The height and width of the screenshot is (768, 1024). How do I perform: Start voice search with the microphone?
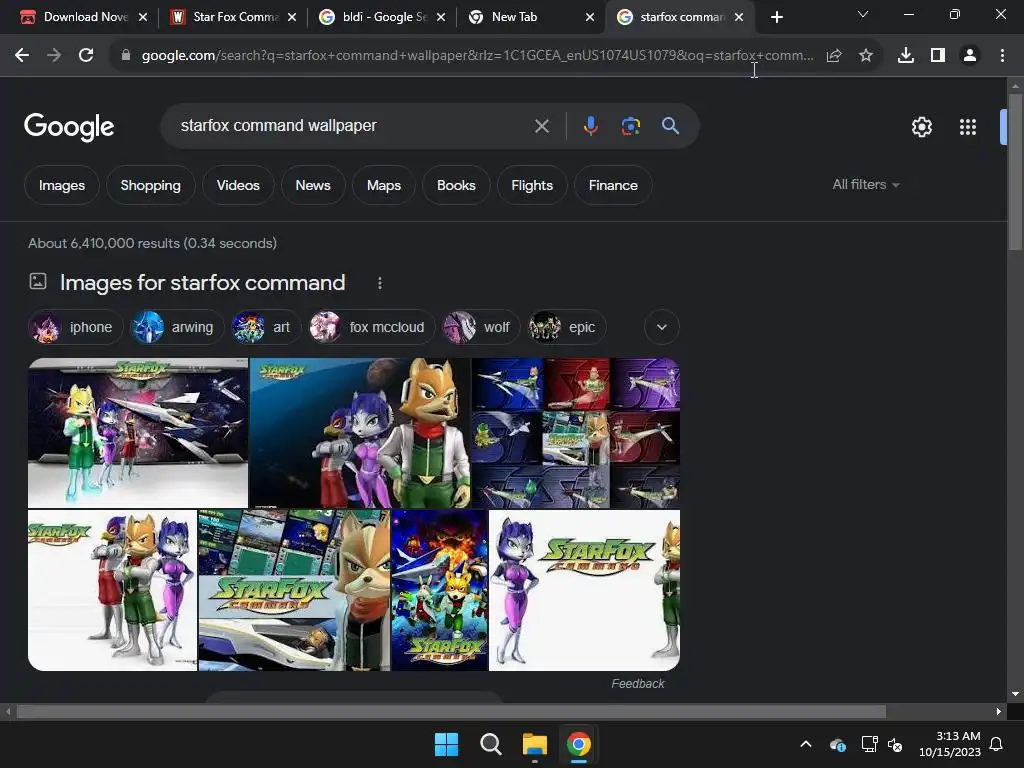pos(590,125)
